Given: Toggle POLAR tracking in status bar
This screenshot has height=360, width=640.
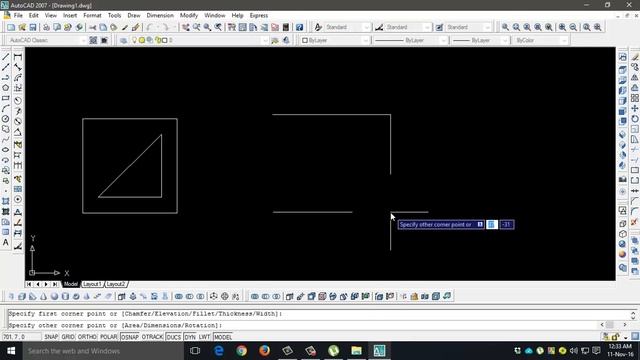Looking at the screenshot, I should (109, 337).
